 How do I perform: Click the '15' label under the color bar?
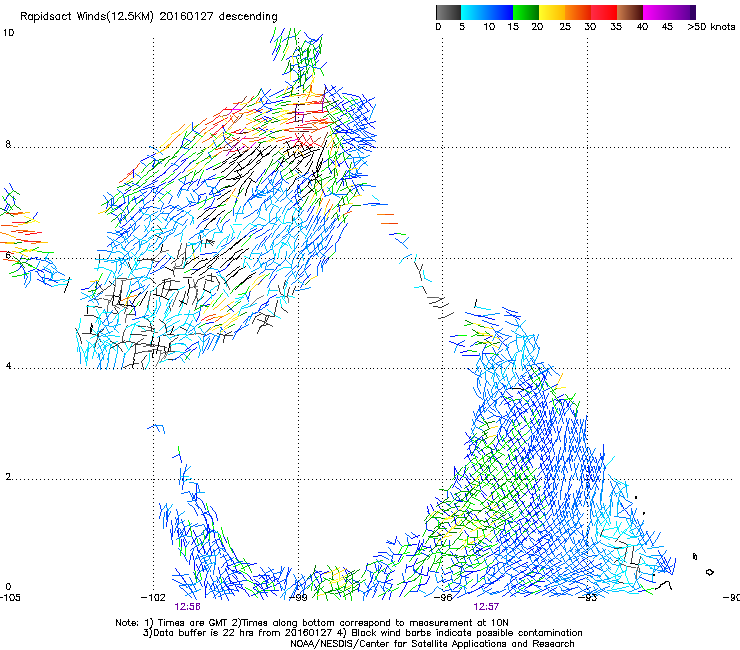click(513, 27)
